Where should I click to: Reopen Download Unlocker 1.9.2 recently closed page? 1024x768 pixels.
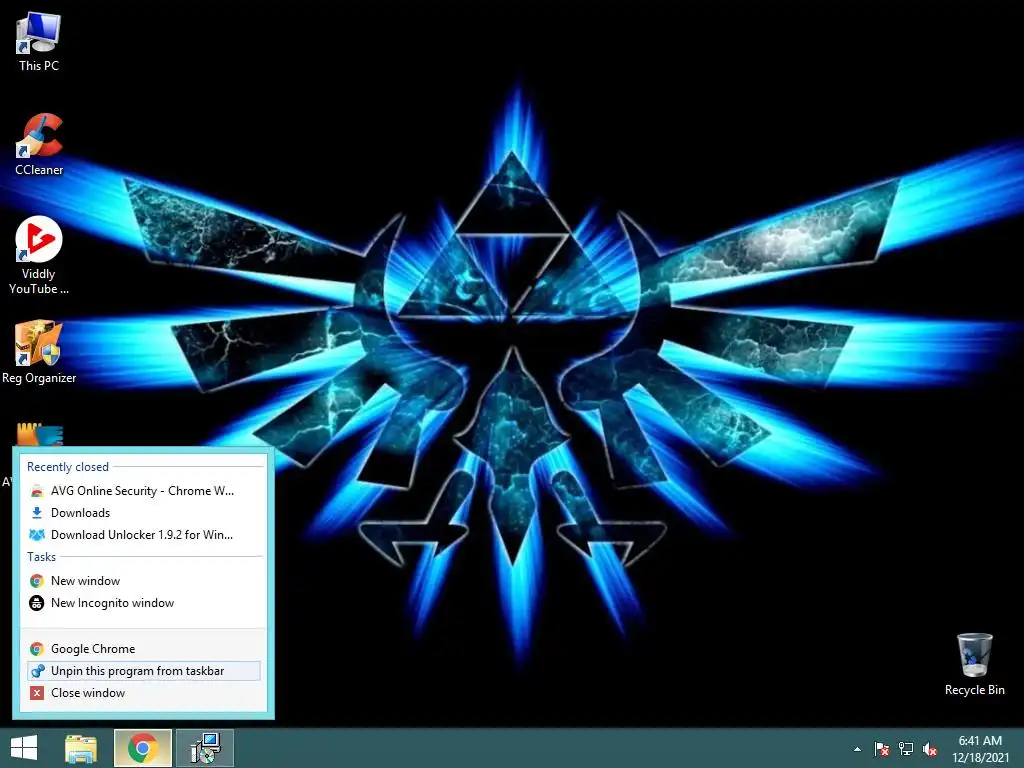click(144, 535)
